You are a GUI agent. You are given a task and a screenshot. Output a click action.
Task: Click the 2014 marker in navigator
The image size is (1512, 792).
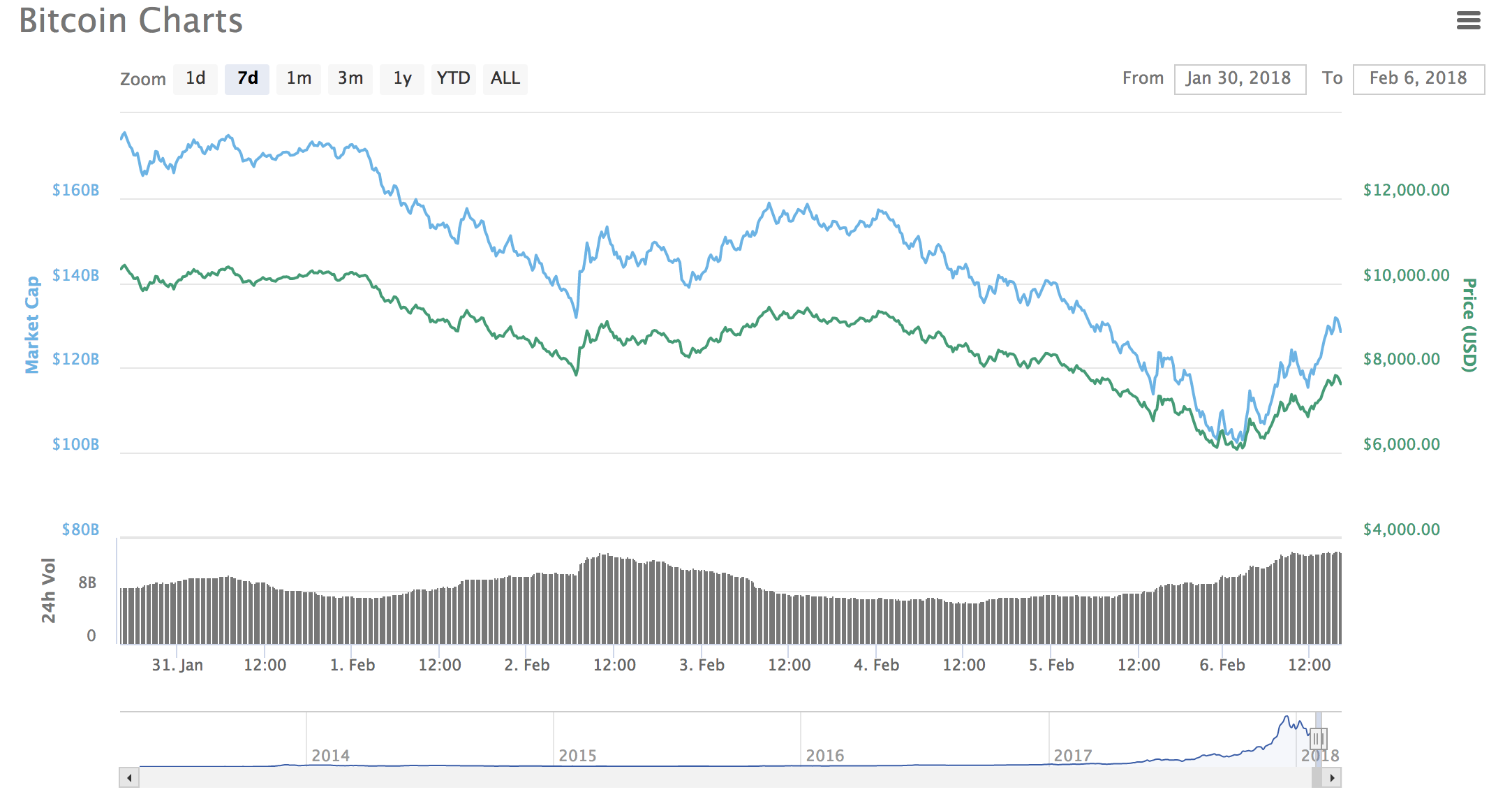[330, 756]
